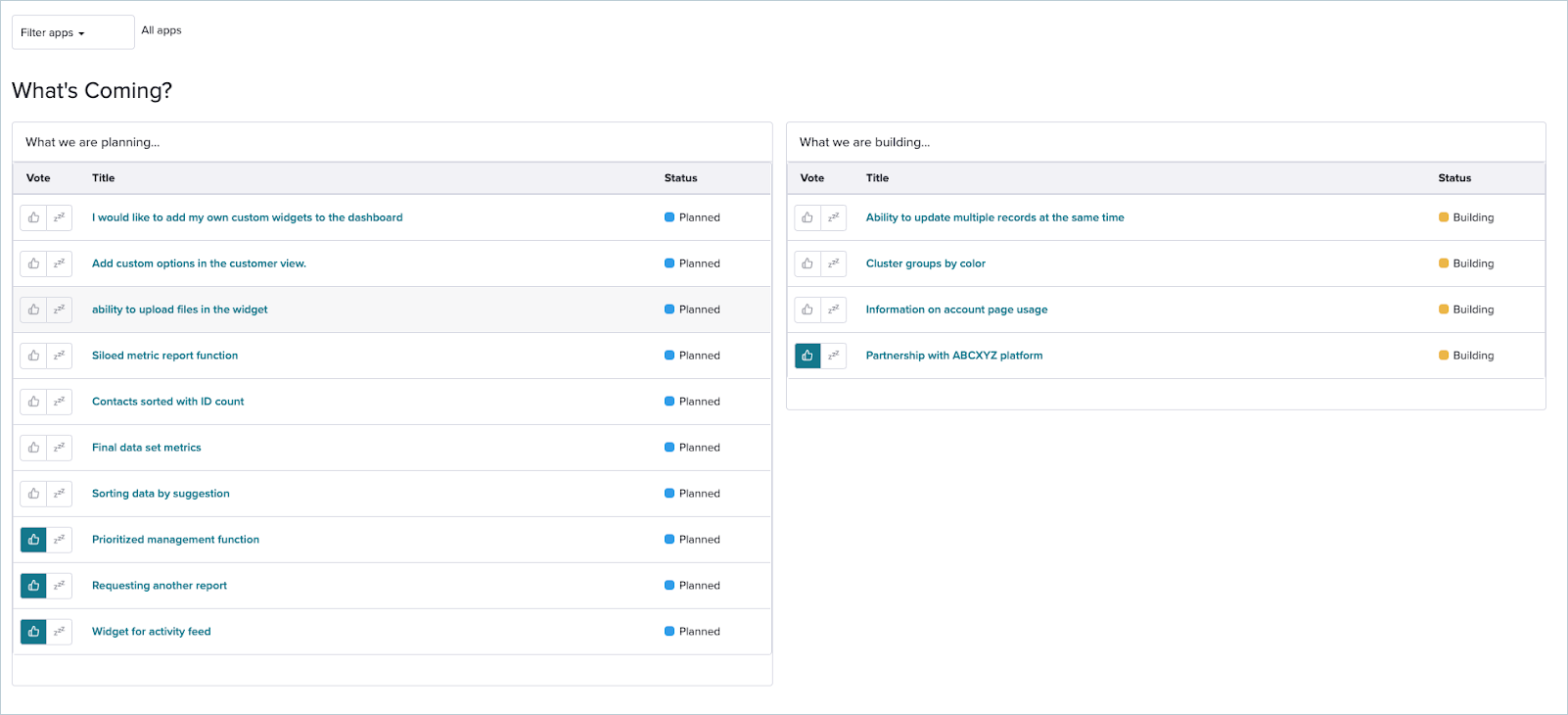
Task: Remove upvote from 'Requesting another report'
Action: [33, 586]
